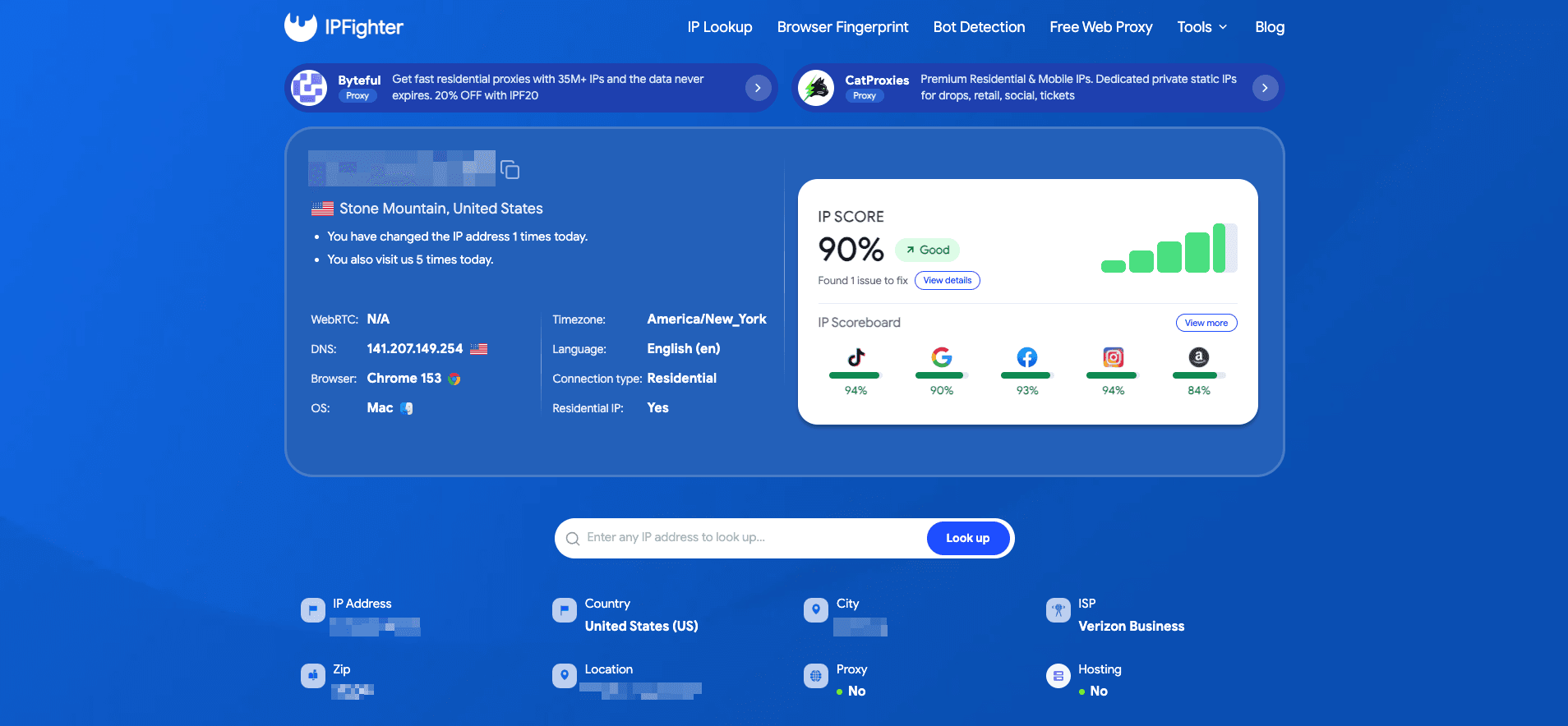Select the Facebook score icon
This screenshot has height=726, width=1568.
(x=1027, y=357)
